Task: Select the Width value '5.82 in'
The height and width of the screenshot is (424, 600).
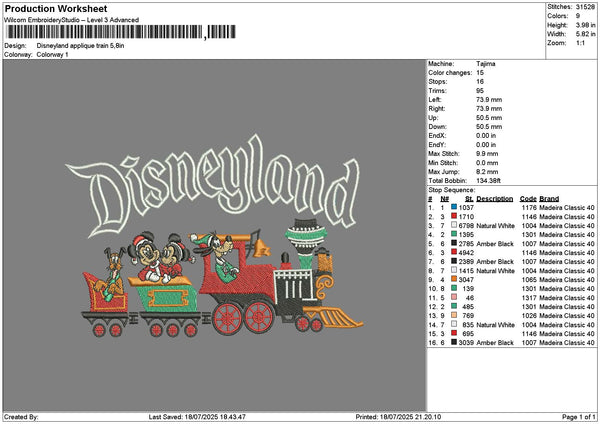Action: [585, 34]
